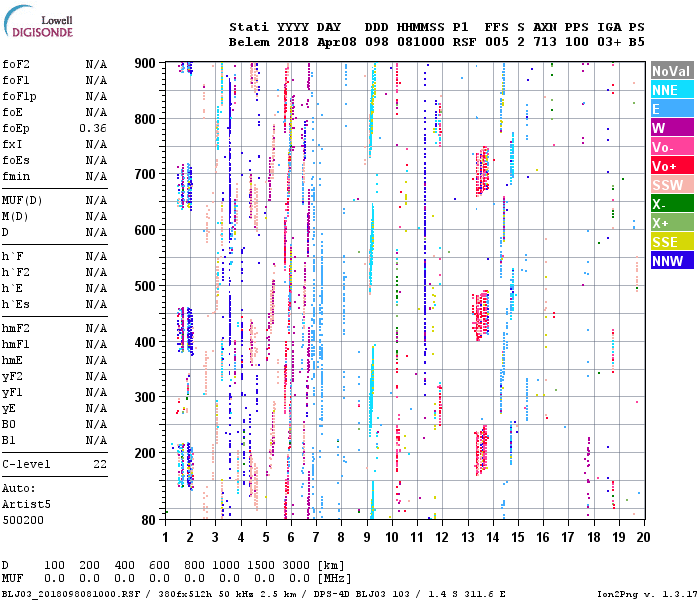This screenshot has width=700, height=600.
Task: Click the 900 km height axis label
Action: click(x=145, y=63)
